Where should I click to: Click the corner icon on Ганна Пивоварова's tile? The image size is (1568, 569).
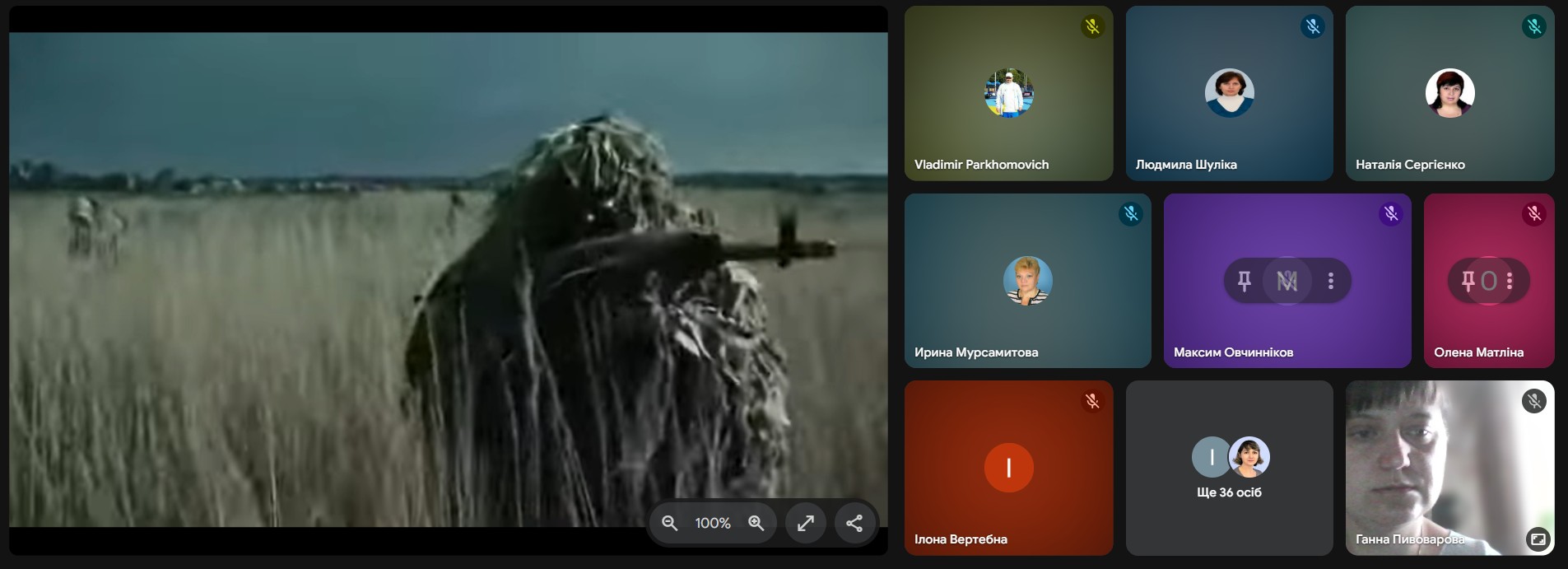point(1537,539)
